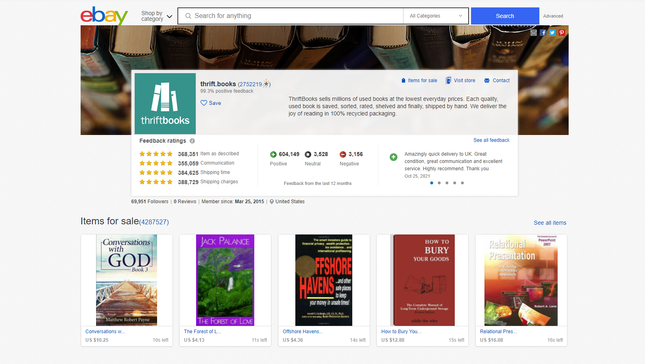Screen dimensions: 645x364
Task: Click the Conversations w... title link
Action: tap(104, 332)
